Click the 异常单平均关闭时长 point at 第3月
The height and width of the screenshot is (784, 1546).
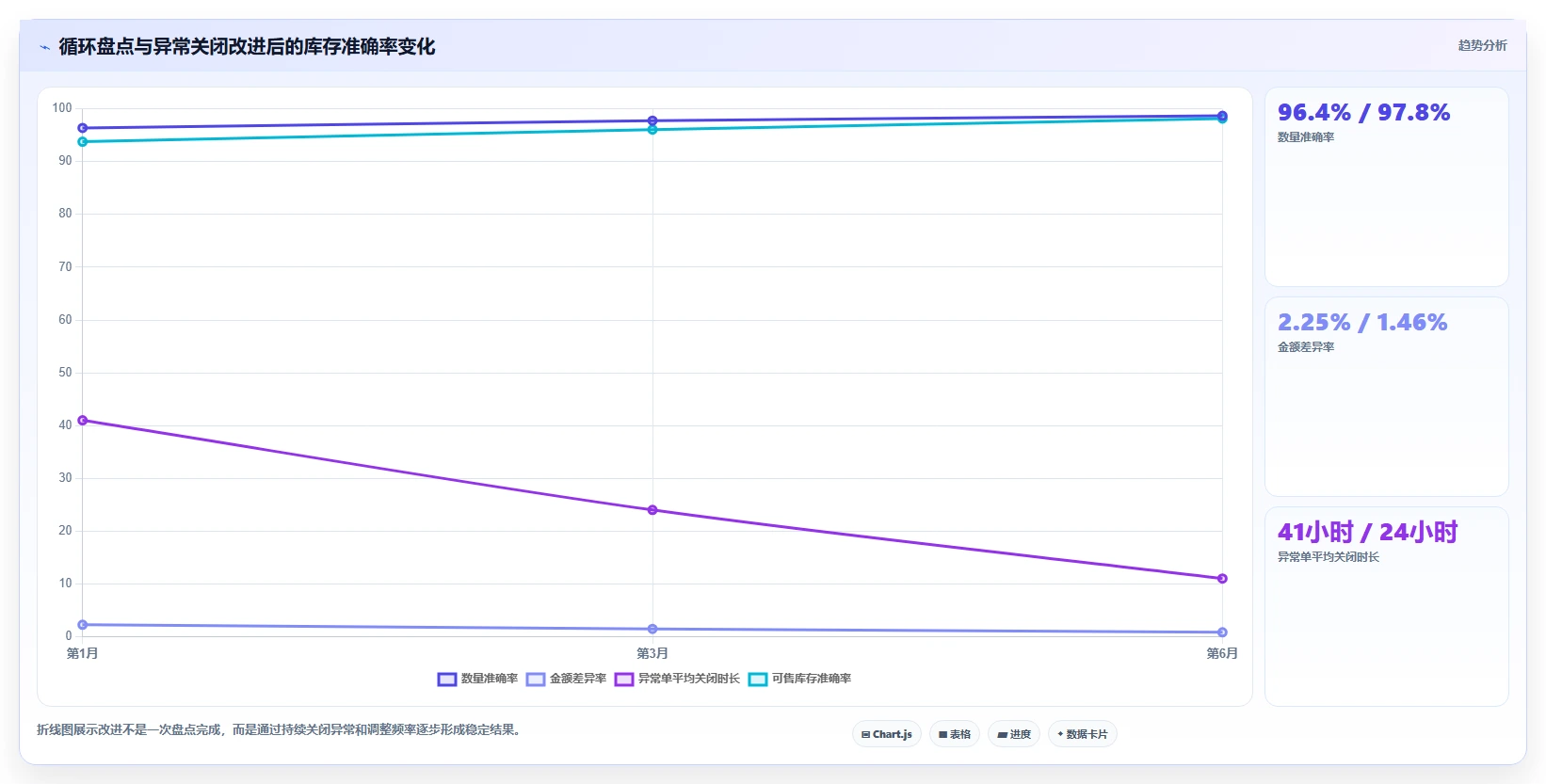coord(652,510)
